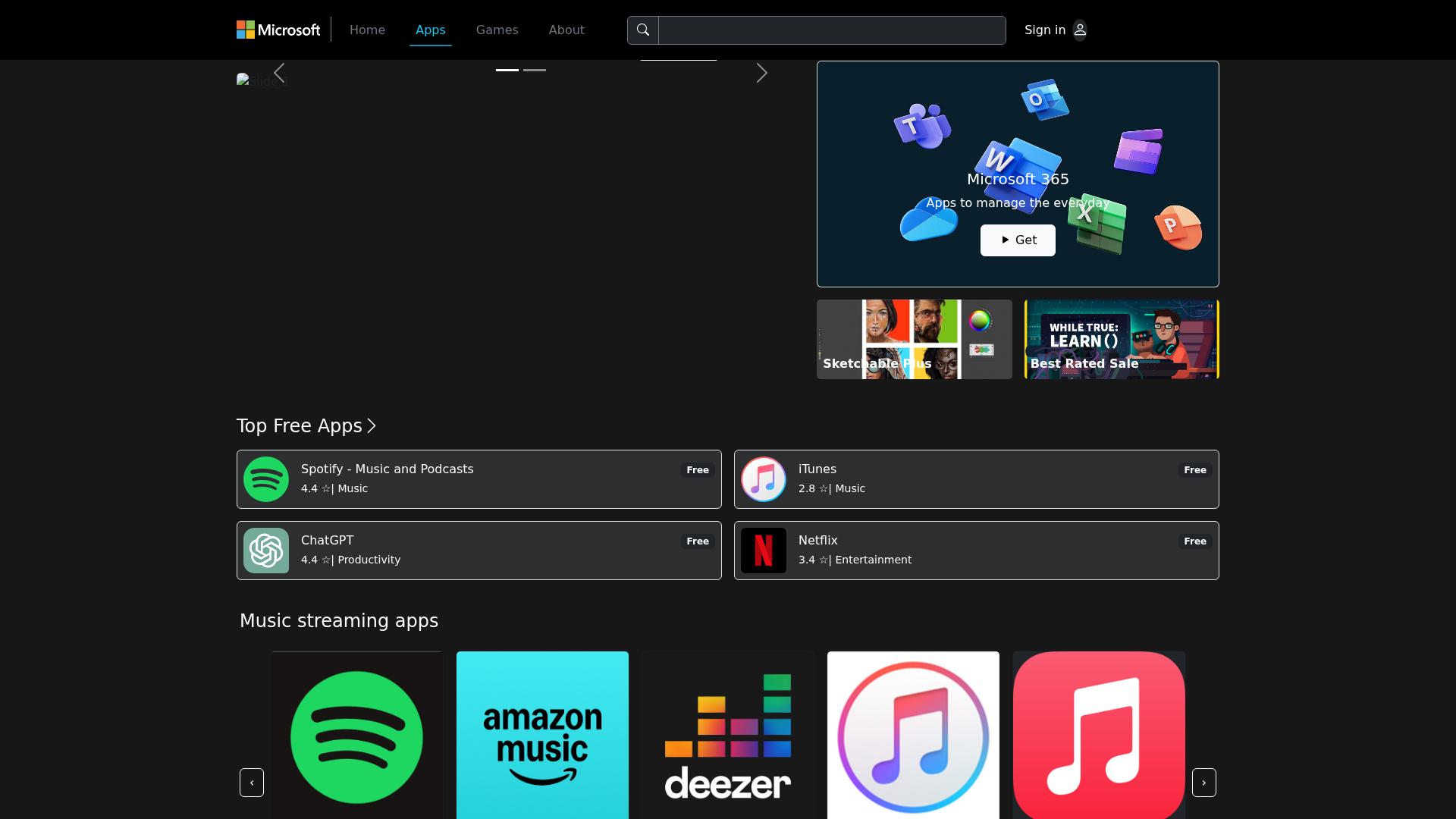Click the Free badge on ChatGPT card
The image size is (1456, 819).
point(697,541)
